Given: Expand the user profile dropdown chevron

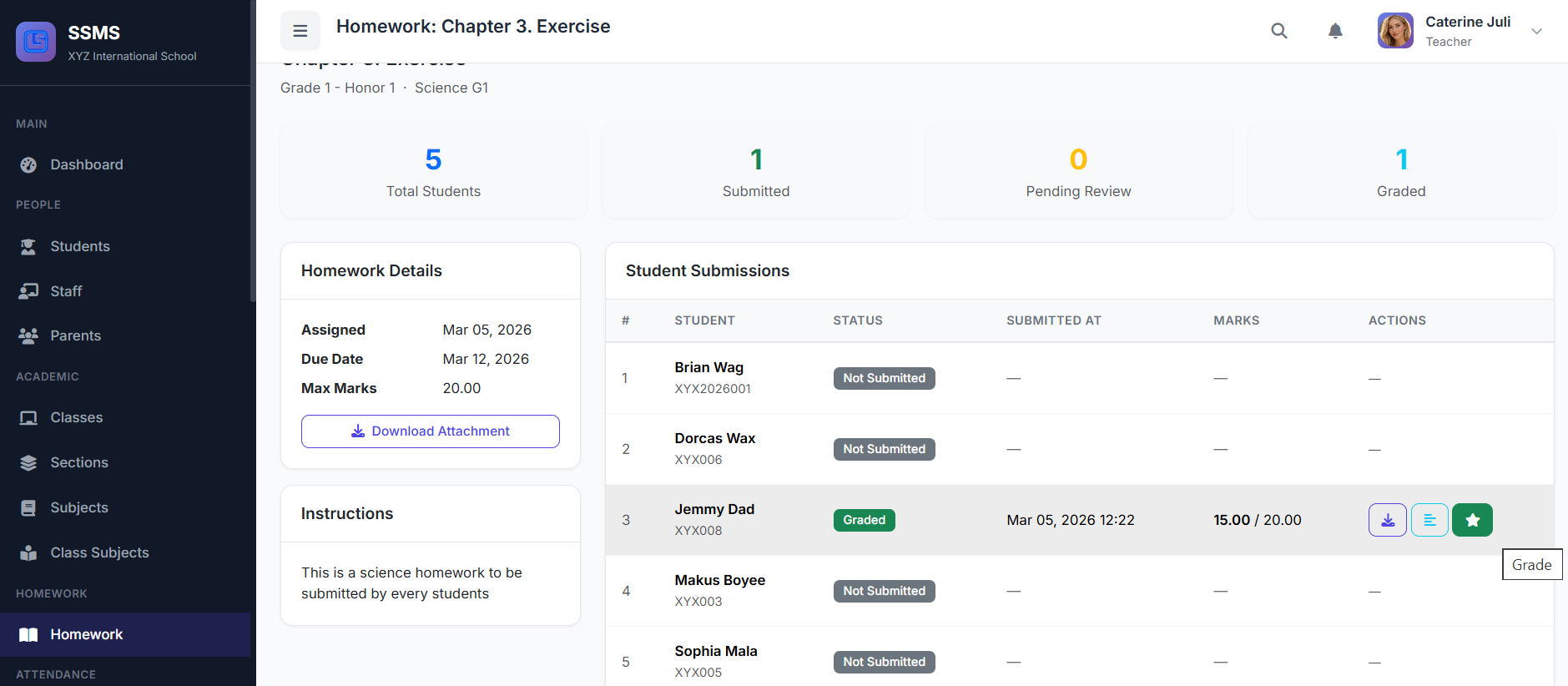Looking at the screenshot, I should 1536,31.
